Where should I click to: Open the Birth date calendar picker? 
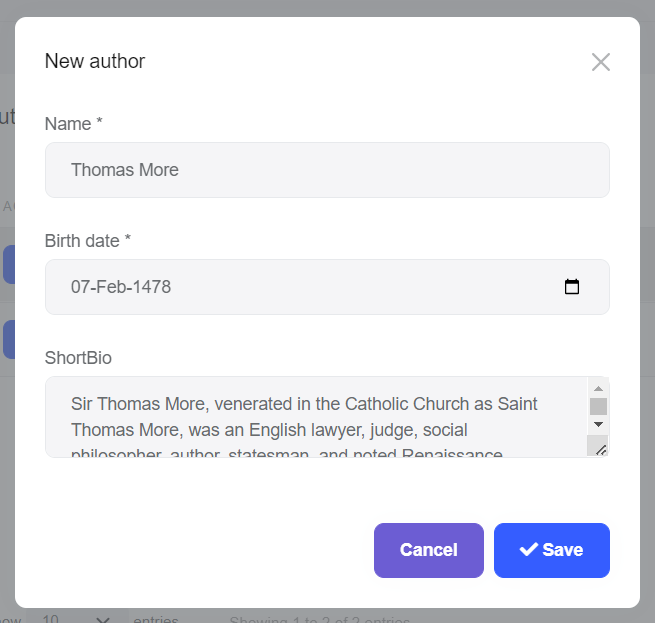tap(572, 287)
